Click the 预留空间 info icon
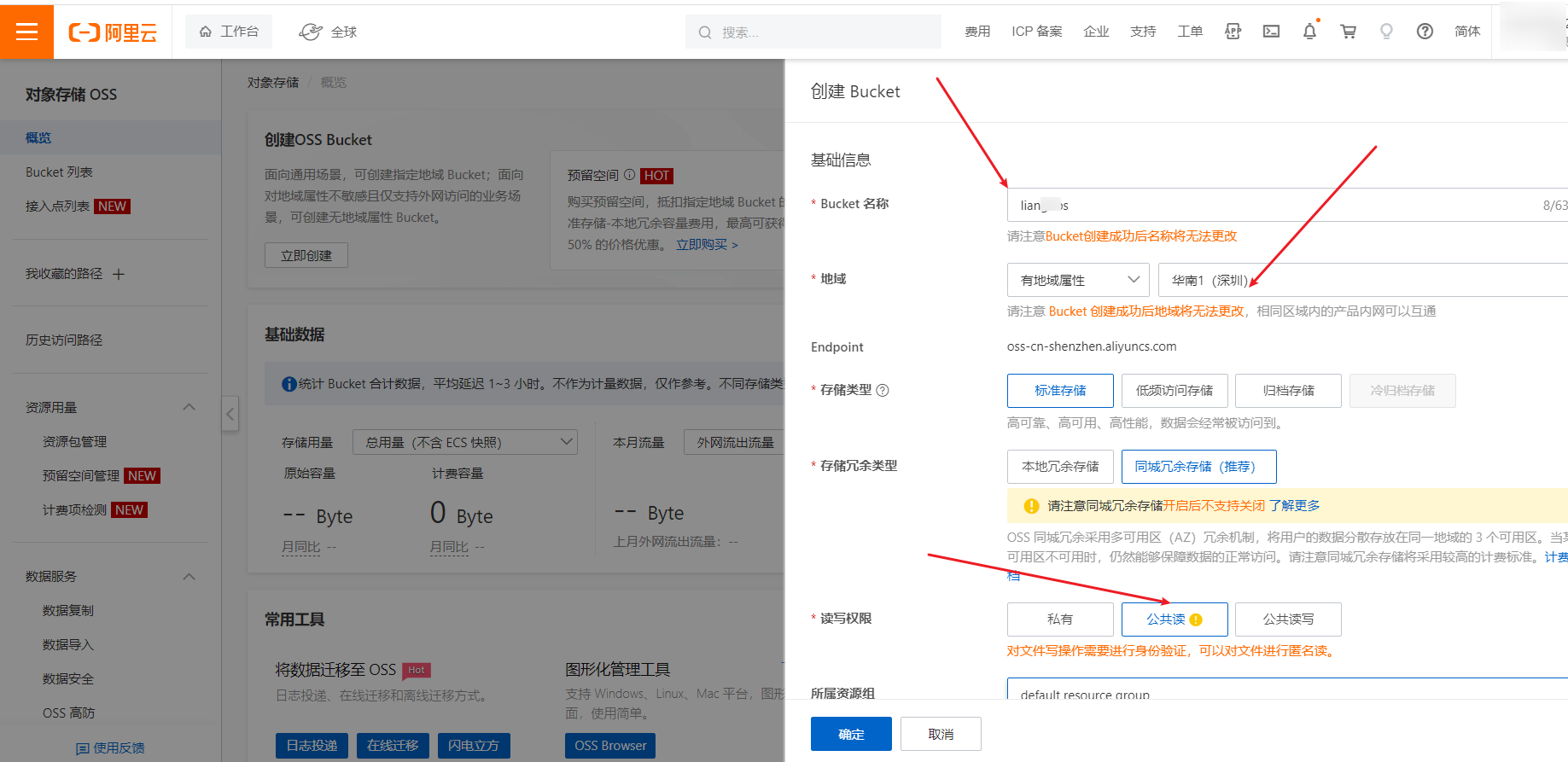Screen dimensions: 1568x762 pos(629,175)
